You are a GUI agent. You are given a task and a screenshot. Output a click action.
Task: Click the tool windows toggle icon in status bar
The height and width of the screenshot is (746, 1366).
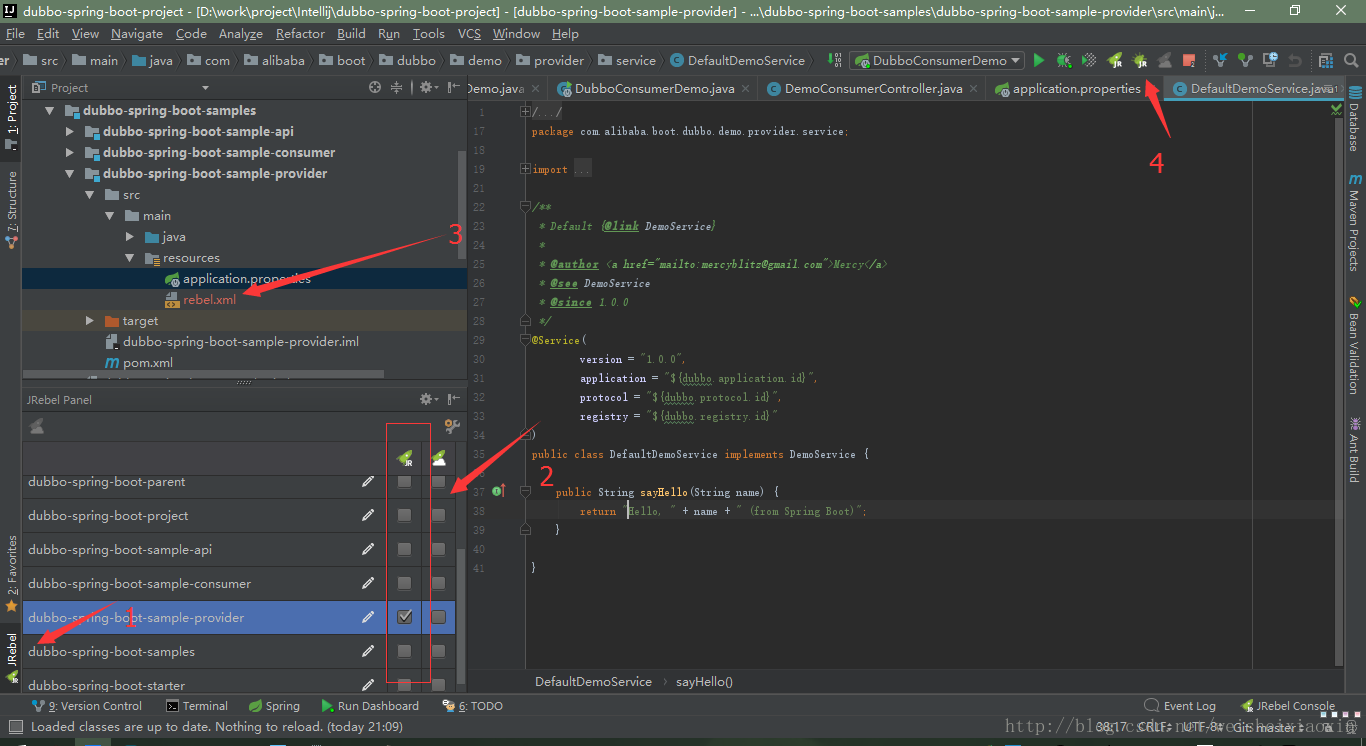[x=15, y=727]
